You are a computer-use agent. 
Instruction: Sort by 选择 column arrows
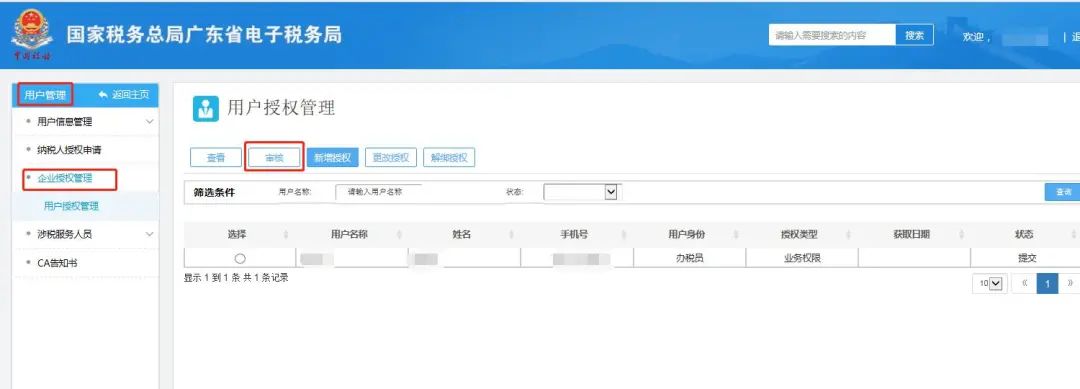287,235
